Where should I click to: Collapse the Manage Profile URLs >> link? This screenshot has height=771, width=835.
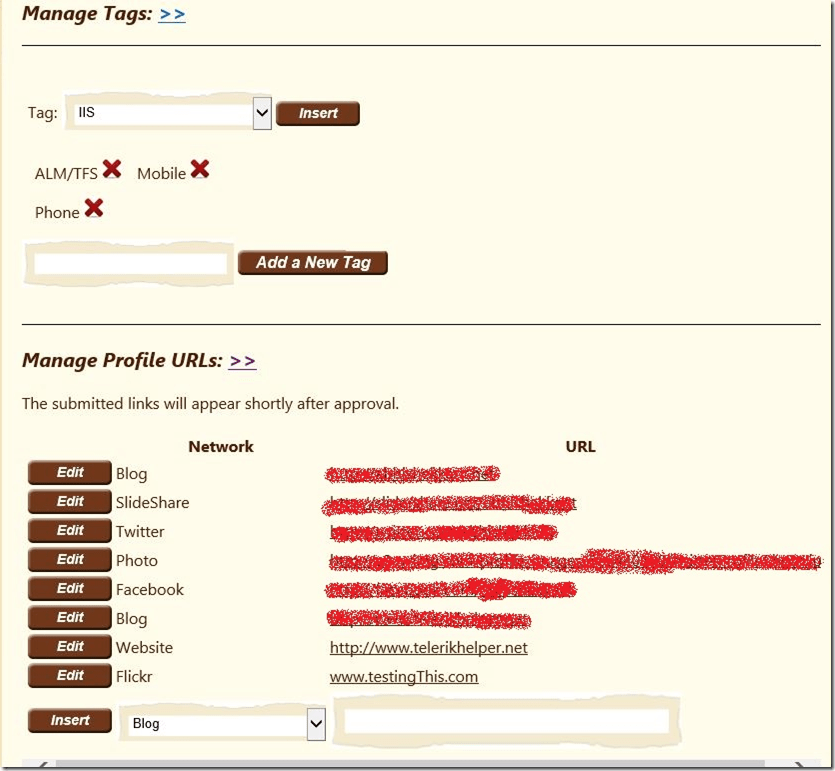(242, 361)
